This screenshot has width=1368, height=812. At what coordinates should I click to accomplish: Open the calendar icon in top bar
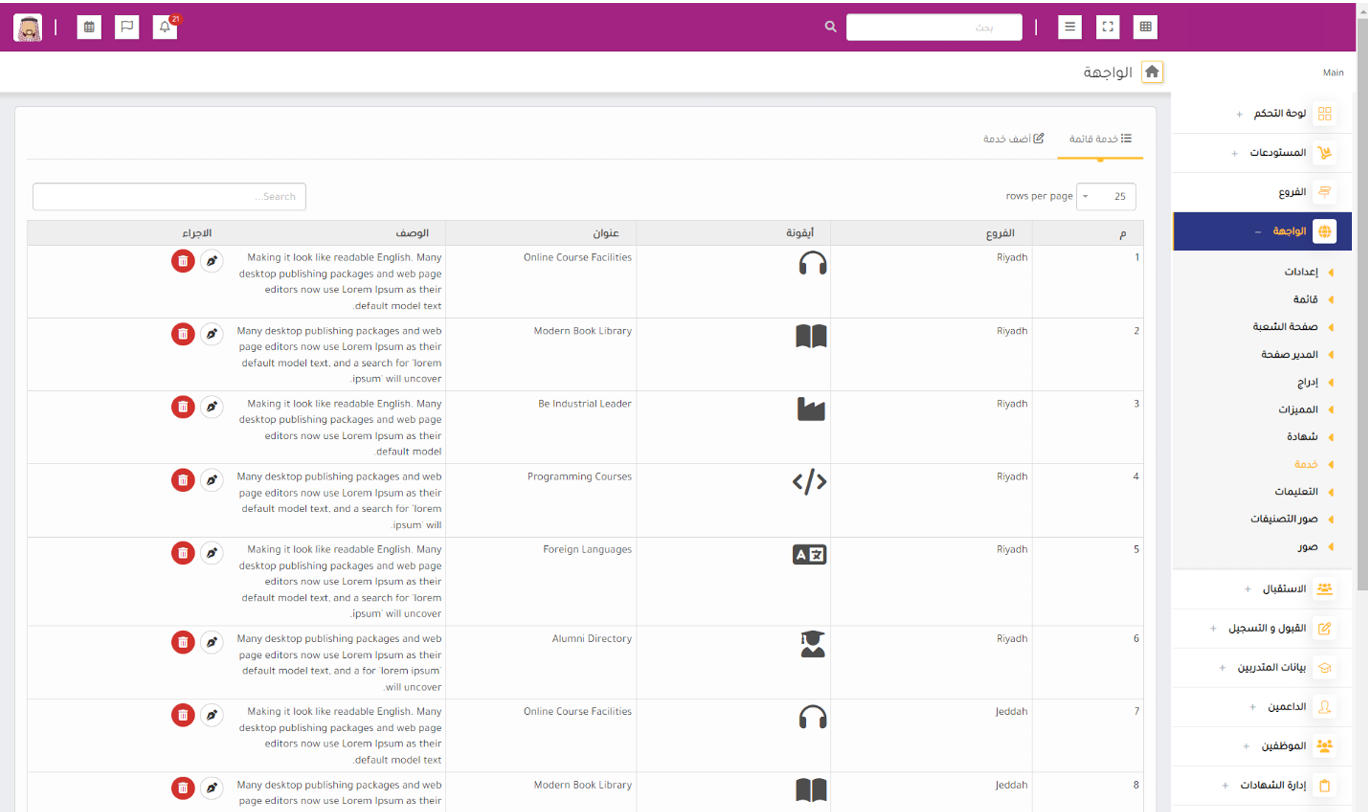pyautogui.click(x=89, y=27)
